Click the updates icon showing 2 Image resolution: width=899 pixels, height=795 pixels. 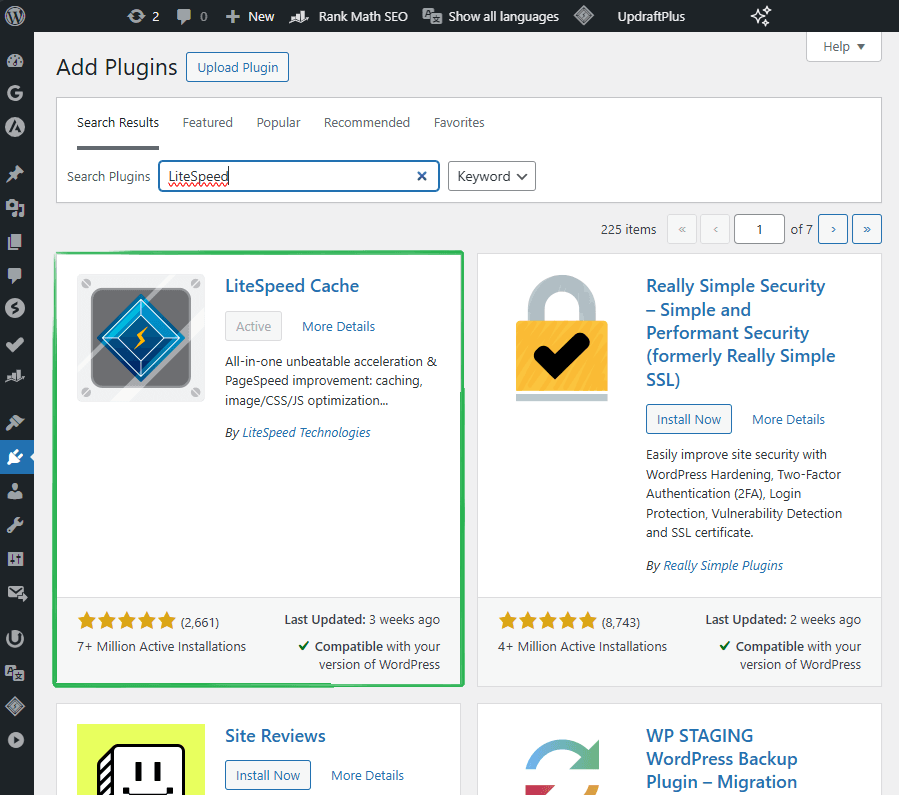(x=143, y=16)
